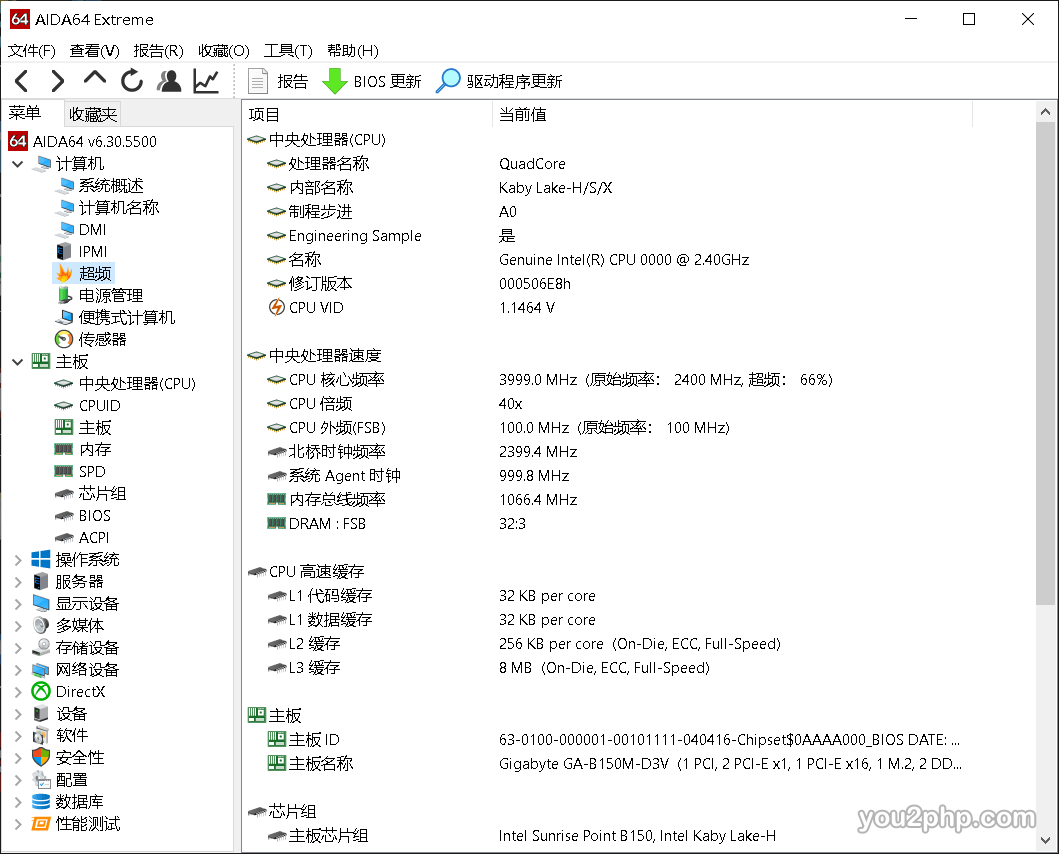1059x854 pixels.
Task: Expand the 软件 tree node
Action: tap(18, 736)
